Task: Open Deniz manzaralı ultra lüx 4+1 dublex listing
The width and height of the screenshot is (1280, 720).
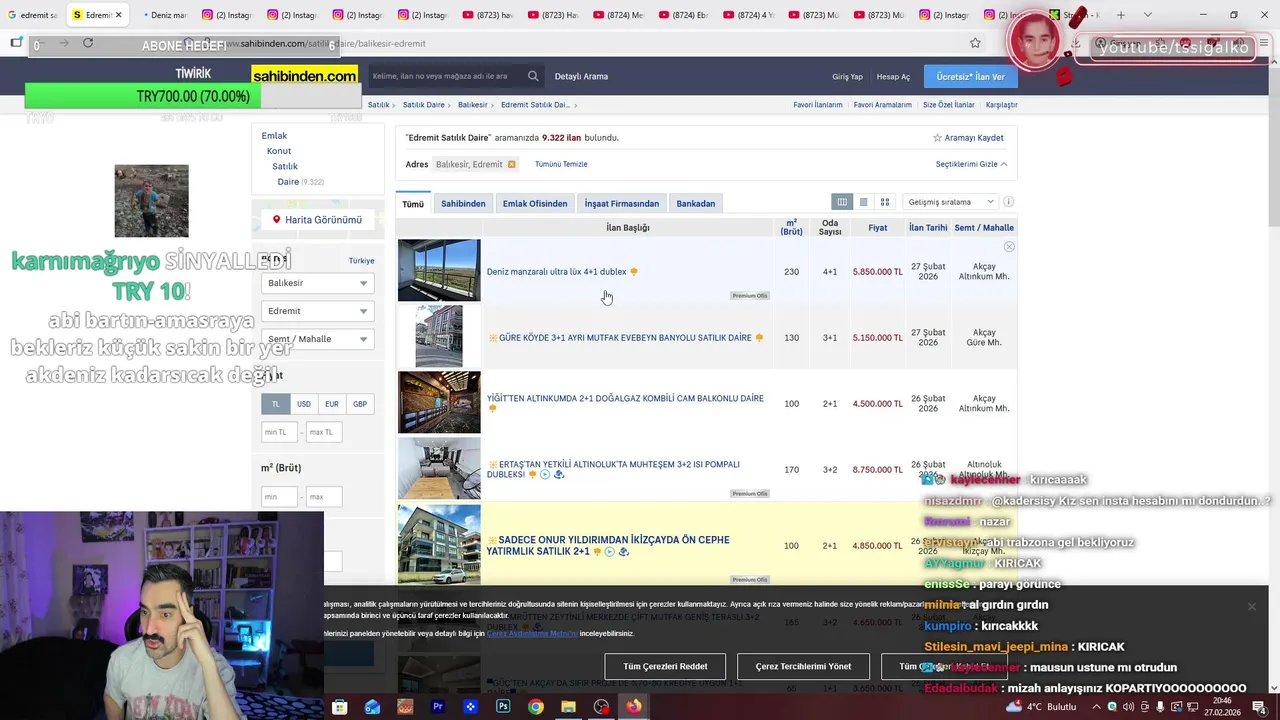Action: (x=557, y=272)
